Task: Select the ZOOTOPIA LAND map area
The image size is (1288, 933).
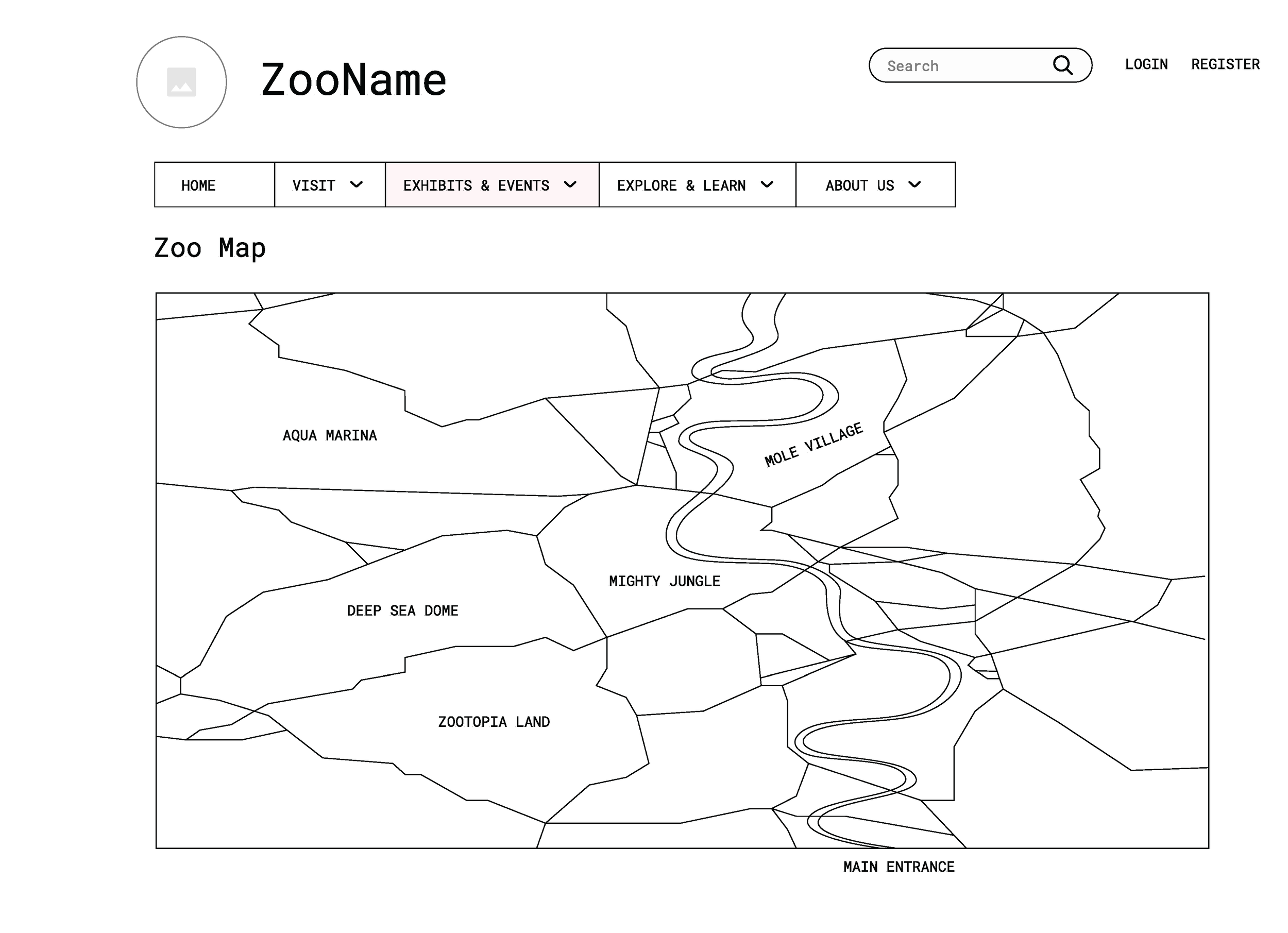Action: 494,722
